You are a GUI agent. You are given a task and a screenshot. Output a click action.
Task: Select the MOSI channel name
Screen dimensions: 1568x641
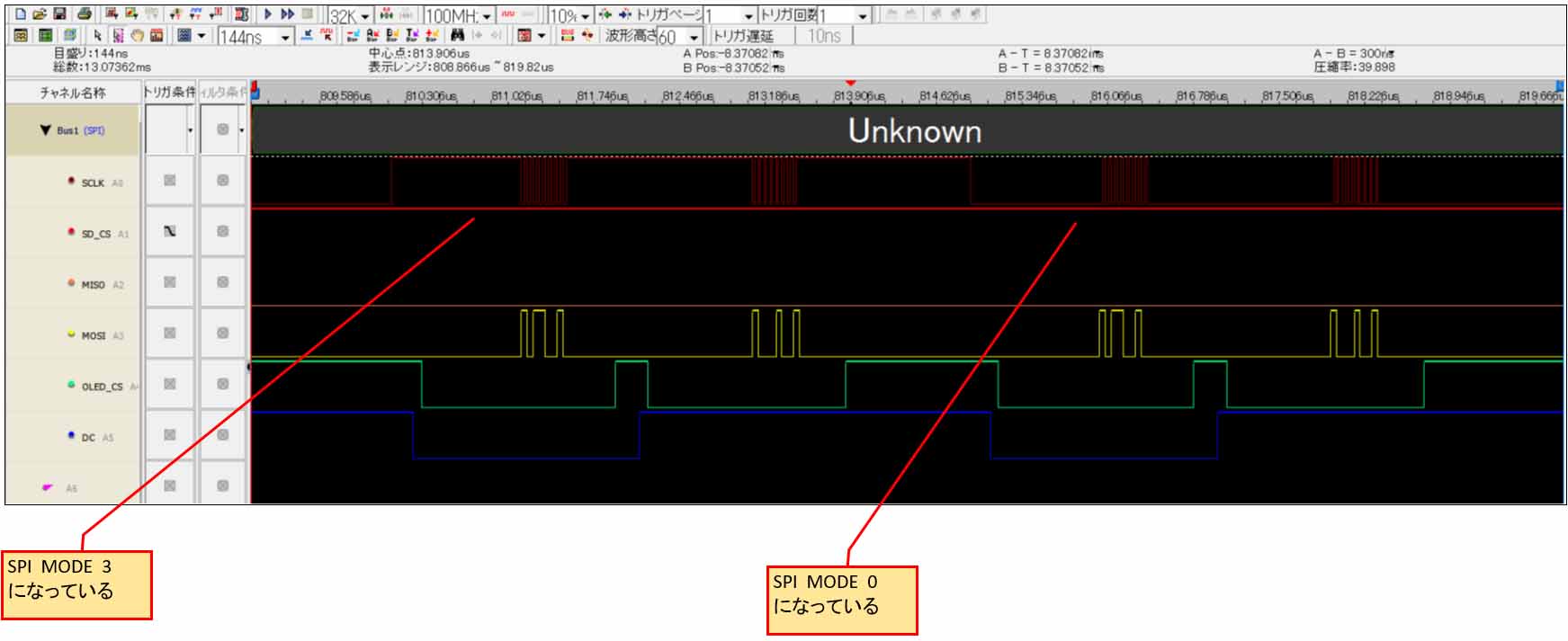click(x=94, y=335)
